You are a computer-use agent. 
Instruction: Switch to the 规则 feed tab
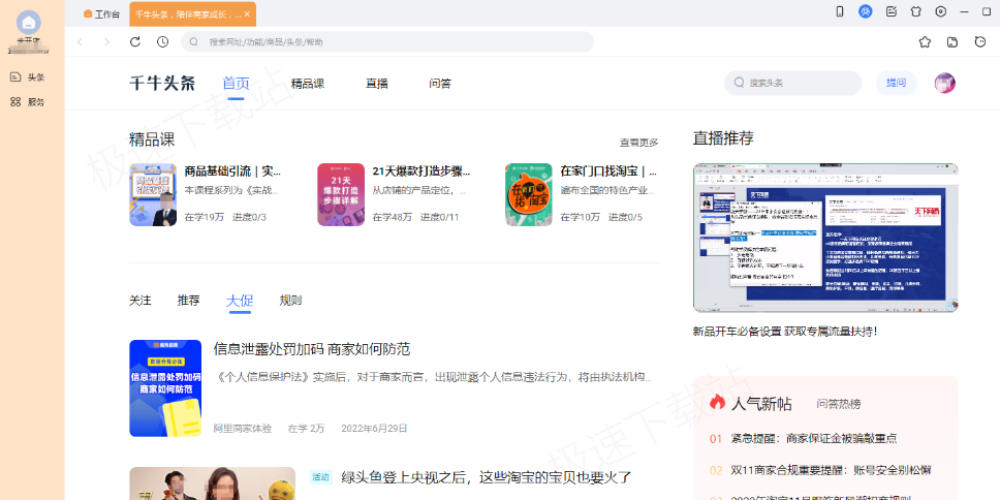click(x=291, y=300)
